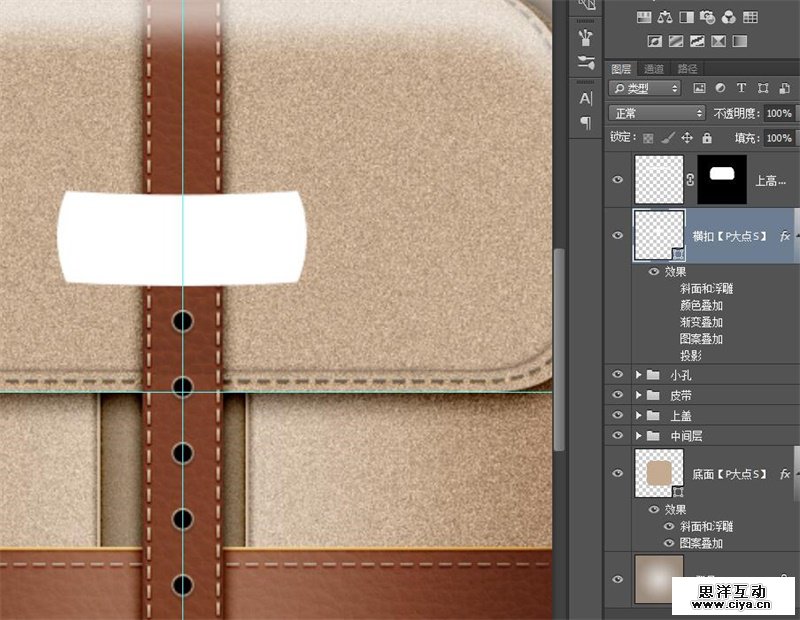800x620 pixels.
Task: Open the Character panel icon
Action: (x=586, y=98)
